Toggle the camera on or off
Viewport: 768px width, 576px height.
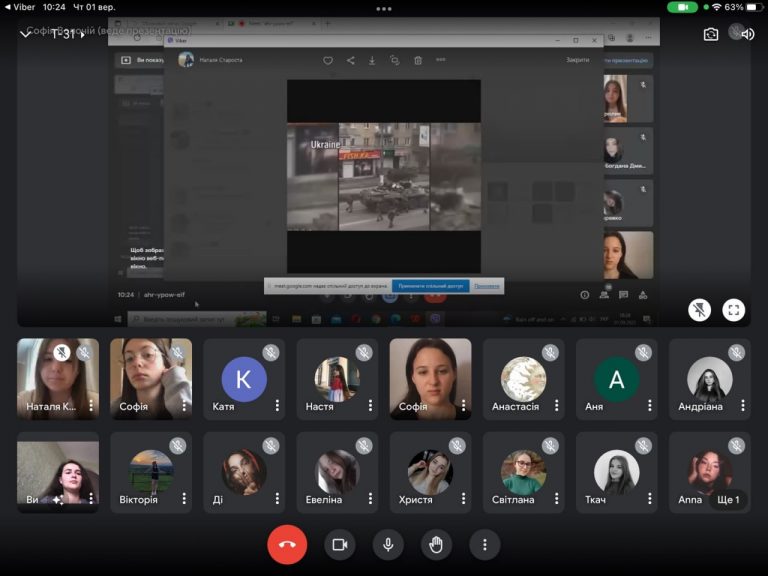click(340, 544)
